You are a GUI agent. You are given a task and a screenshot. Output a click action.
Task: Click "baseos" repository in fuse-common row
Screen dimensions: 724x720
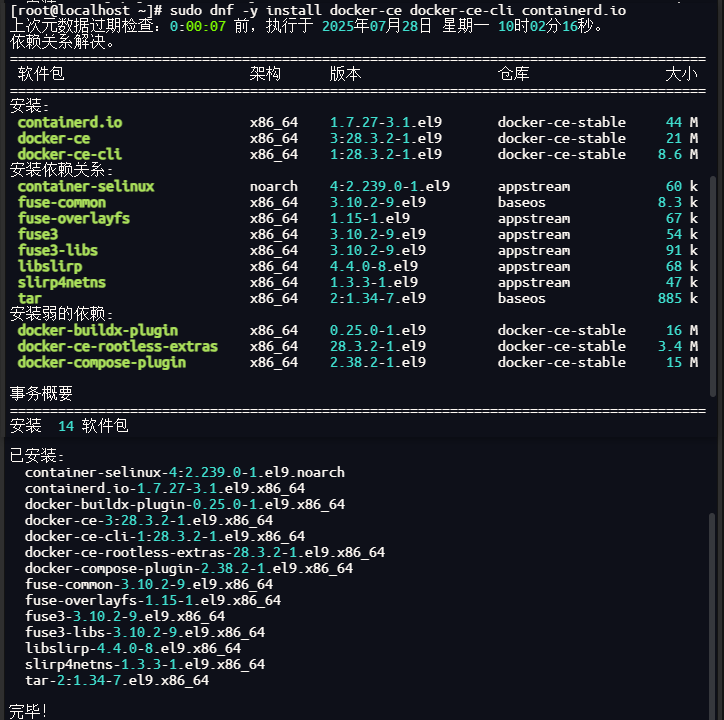[522, 202]
